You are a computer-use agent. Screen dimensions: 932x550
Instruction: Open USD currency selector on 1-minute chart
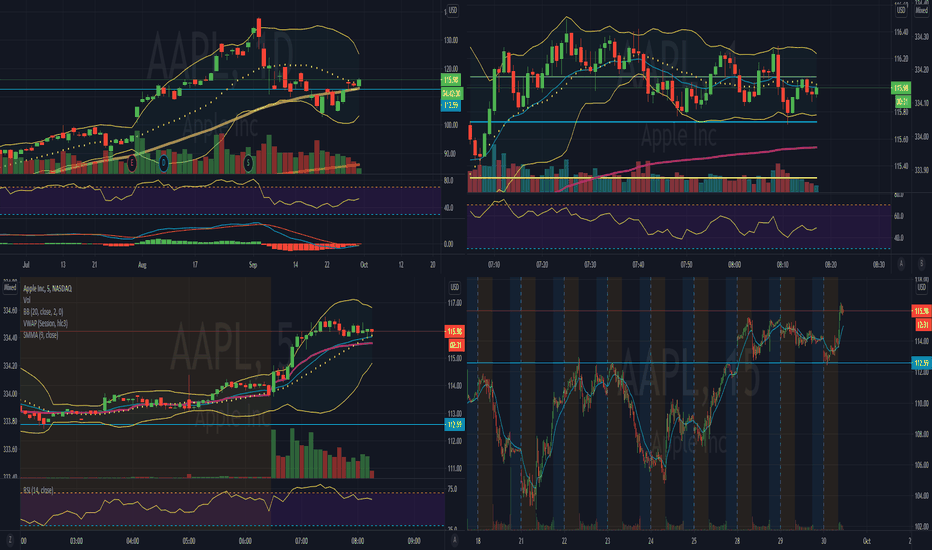click(901, 10)
